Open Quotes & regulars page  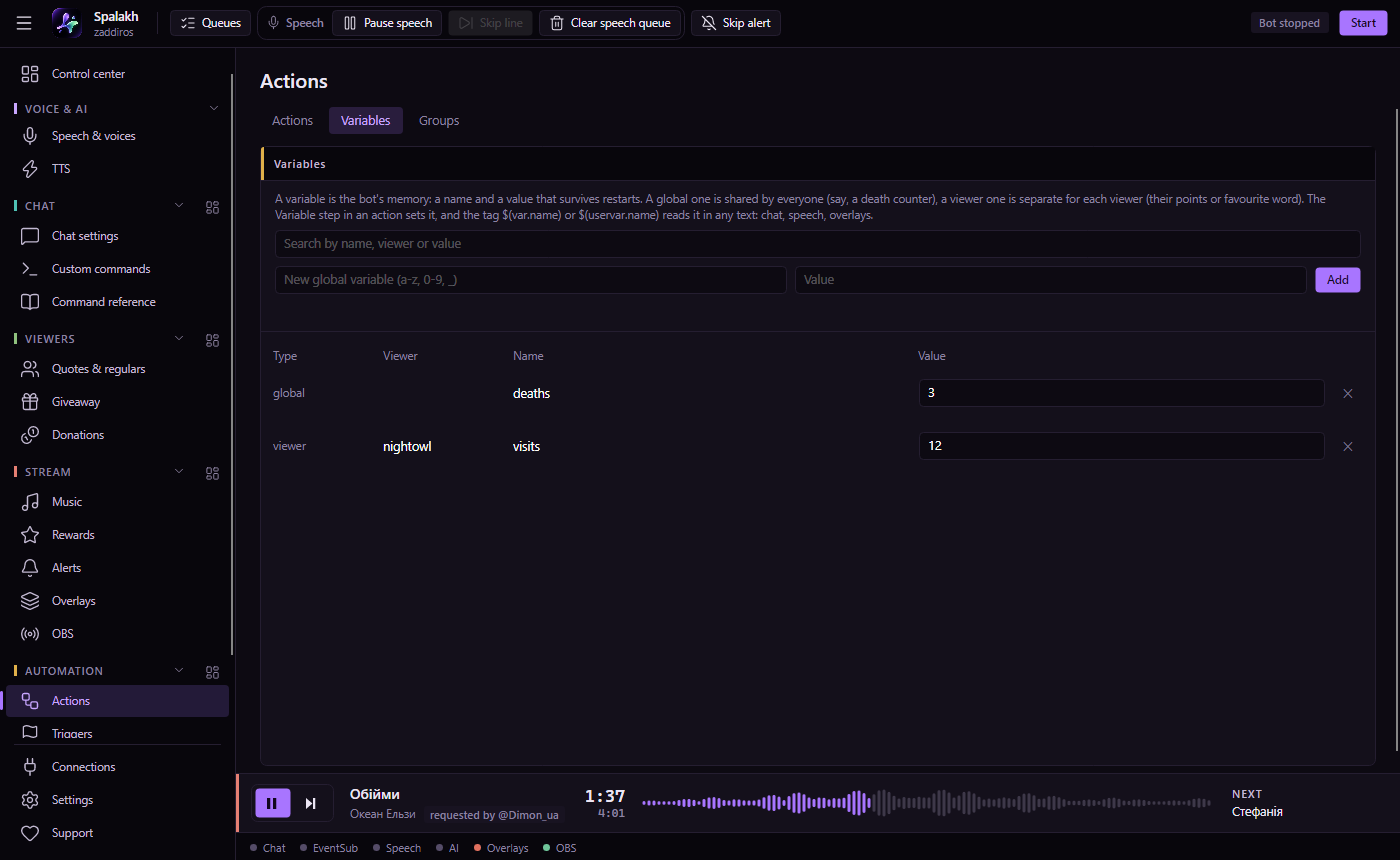[117, 369]
